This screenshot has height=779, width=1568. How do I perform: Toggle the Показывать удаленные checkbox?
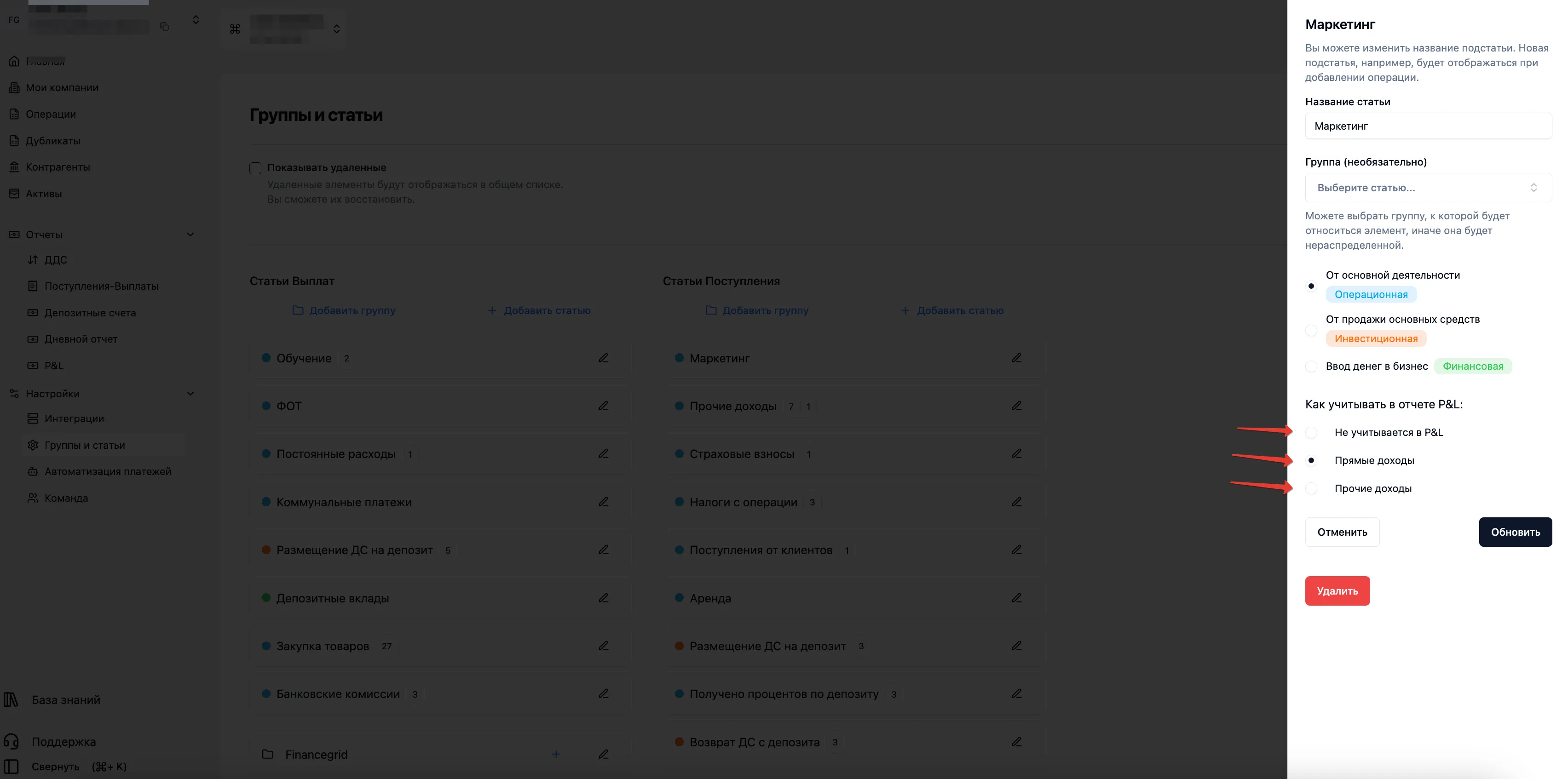click(256, 168)
